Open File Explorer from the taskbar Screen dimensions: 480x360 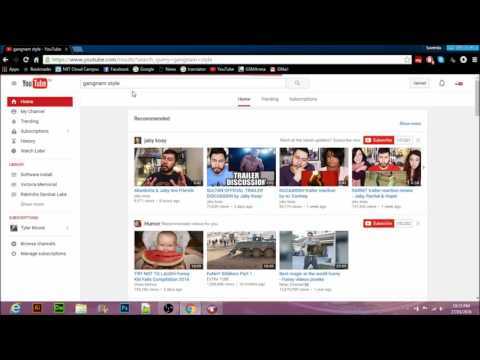pyautogui.click(x=81, y=309)
